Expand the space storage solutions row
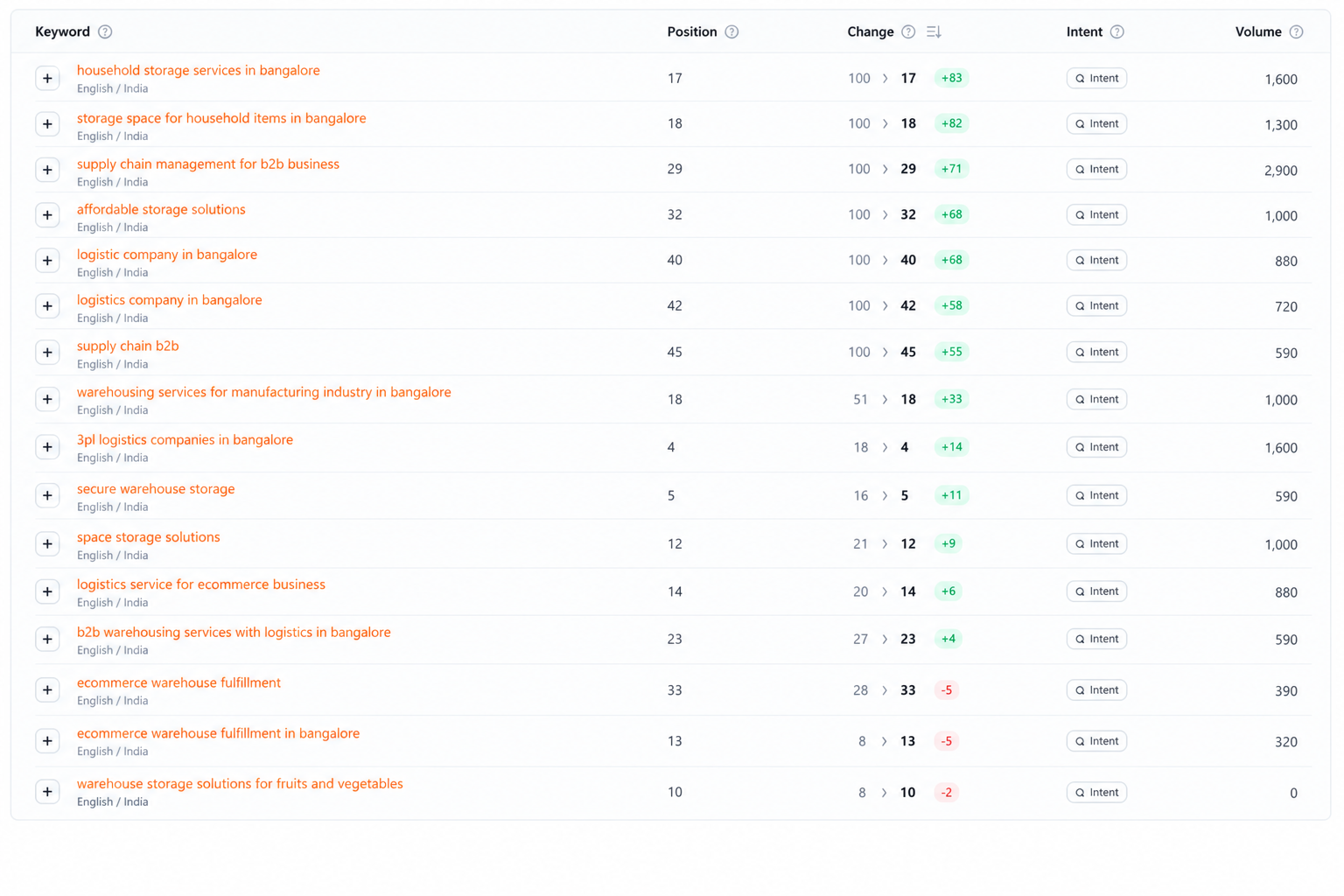This screenshot has height=896, width=1344. [47, 544]
